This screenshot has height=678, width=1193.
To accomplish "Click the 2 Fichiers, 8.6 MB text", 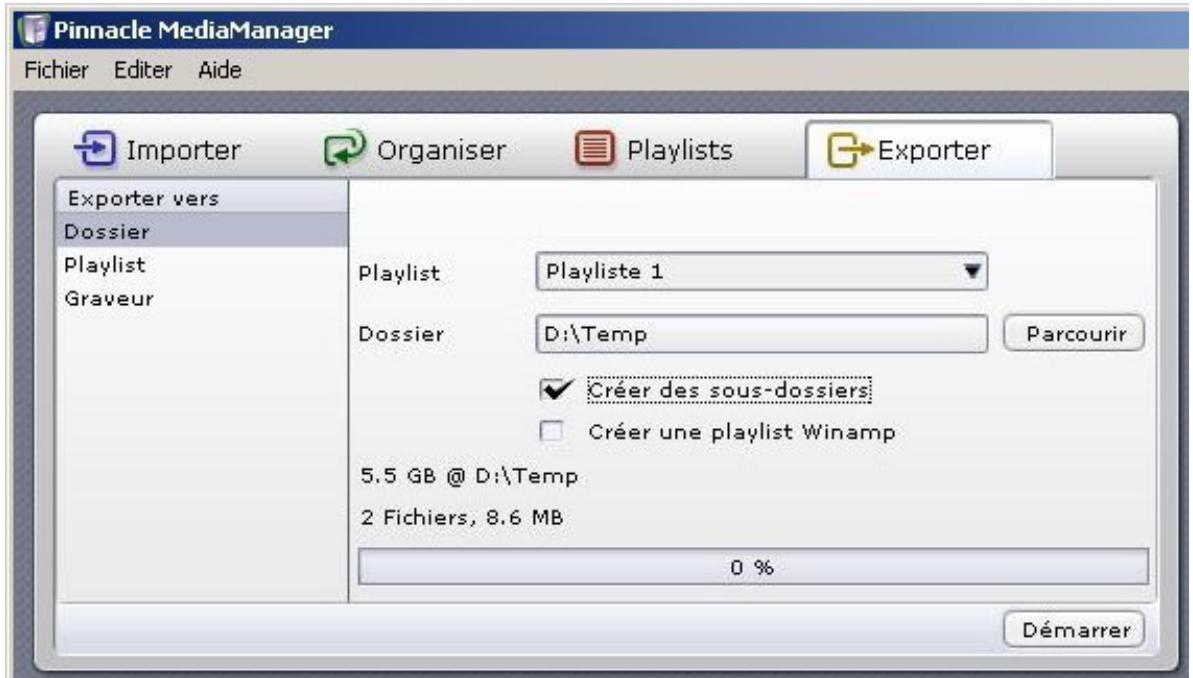I will point(462,517).
